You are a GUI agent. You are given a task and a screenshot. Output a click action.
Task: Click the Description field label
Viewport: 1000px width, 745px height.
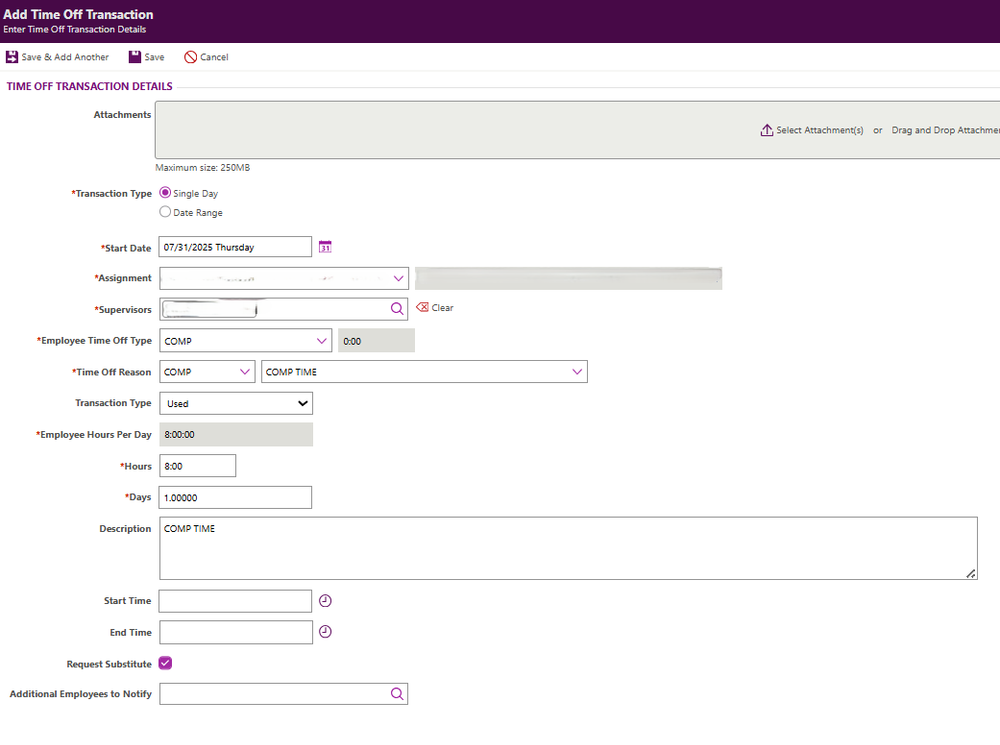point(125,529)
